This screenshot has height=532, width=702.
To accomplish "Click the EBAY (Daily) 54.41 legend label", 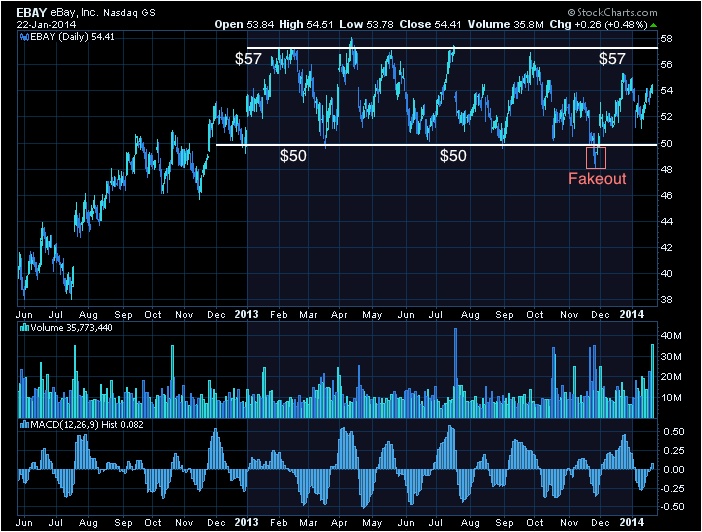I will pyautogui.click(x=73, y=37).
